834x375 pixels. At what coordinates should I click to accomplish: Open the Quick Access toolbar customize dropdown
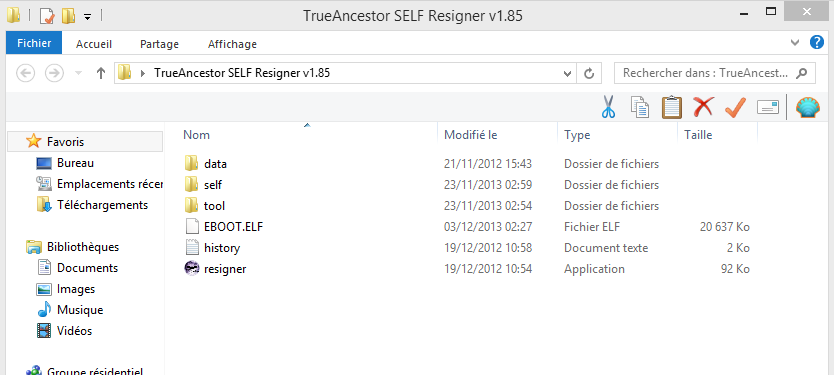click(x=87, y=17)
